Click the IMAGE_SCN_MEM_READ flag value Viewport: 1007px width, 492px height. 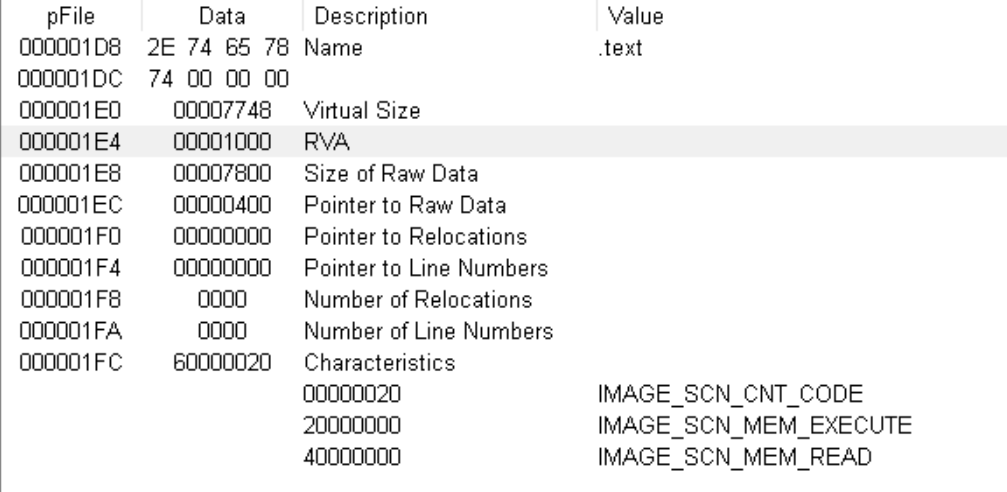[x=735, y=457]
